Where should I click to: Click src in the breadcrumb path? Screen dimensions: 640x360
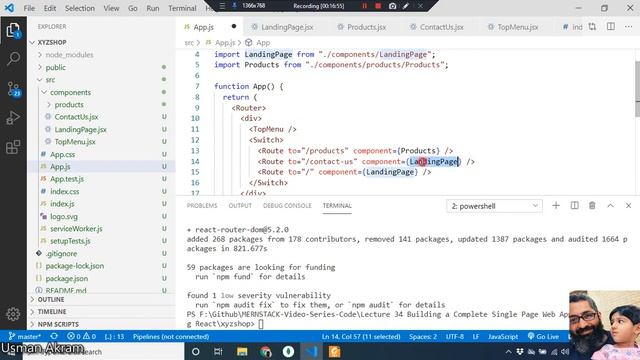point(189,42)
